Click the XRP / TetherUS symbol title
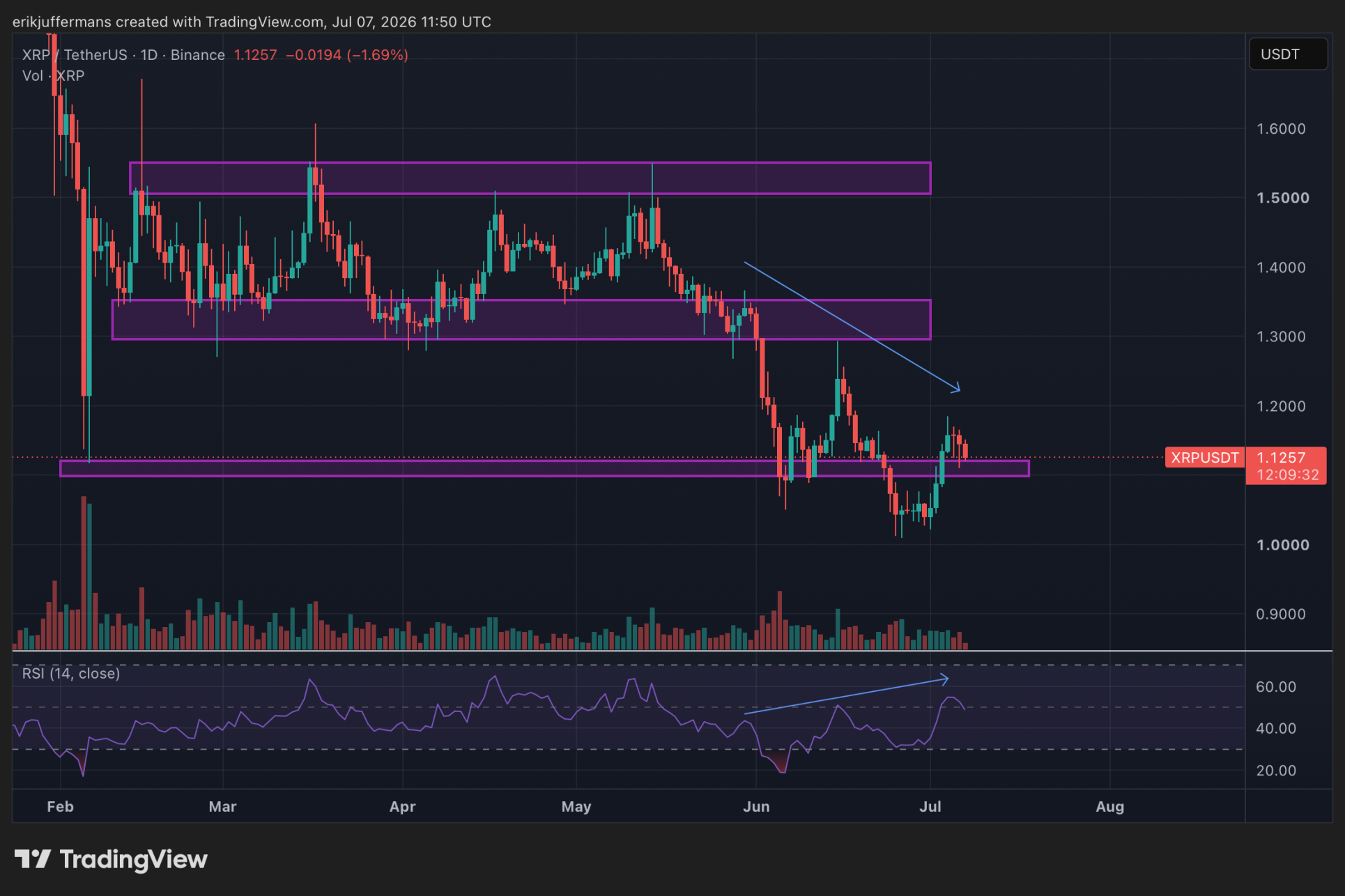The image size is (1345, 896). [x=75, y=55]
